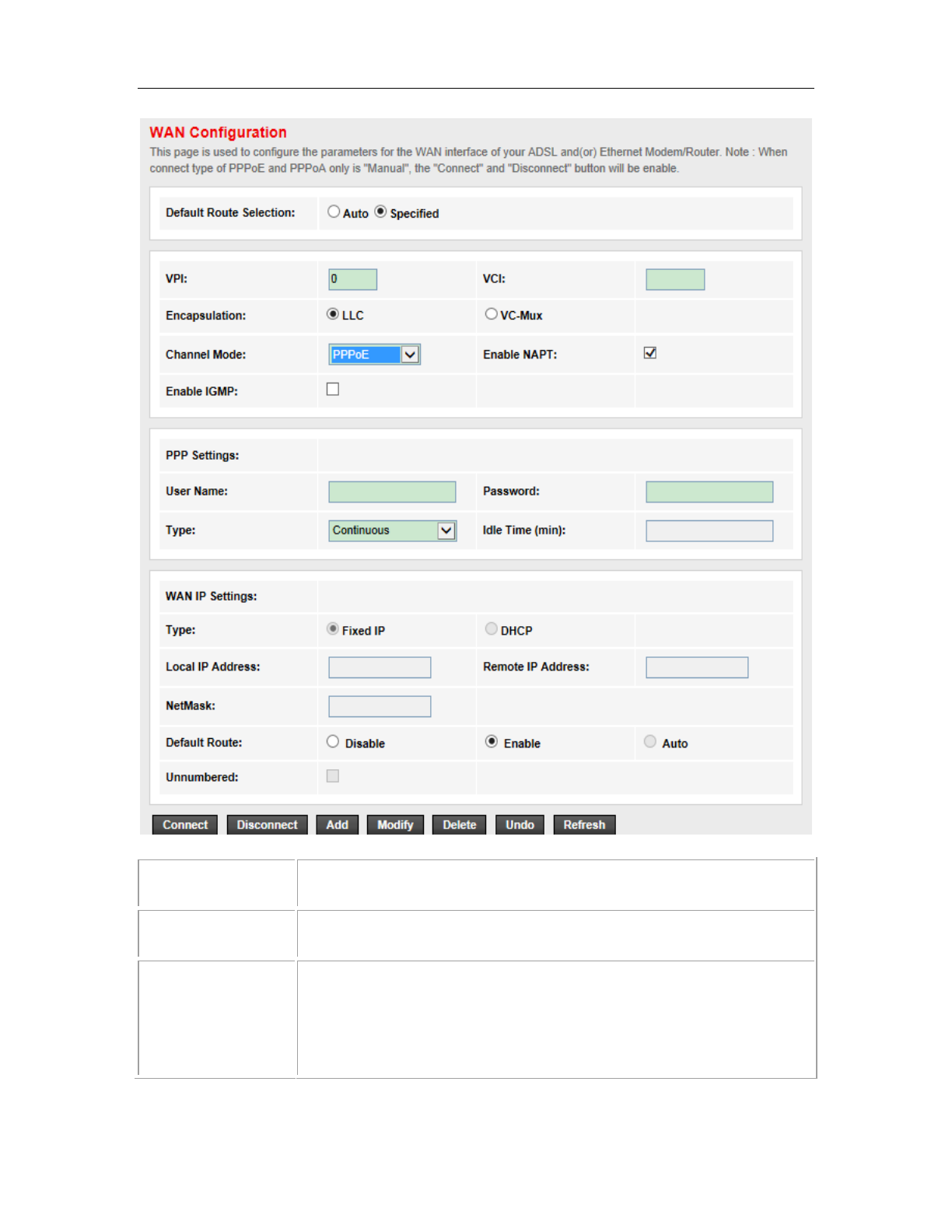This screenshot has width=952, height=1232.
Task: Click the VCI input field
Action: [675, 279]
